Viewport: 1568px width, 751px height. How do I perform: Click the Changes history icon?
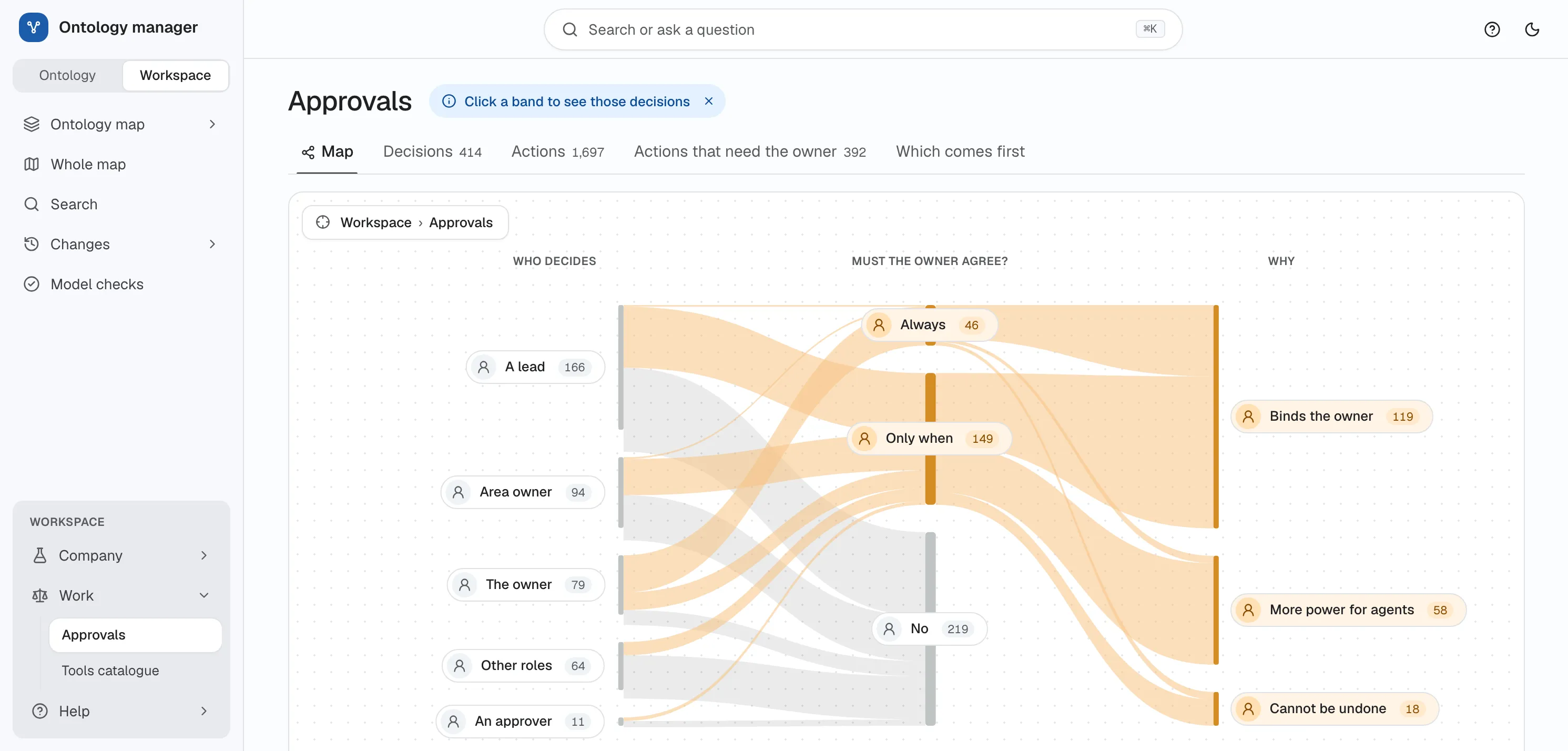[x=32, y=244]
